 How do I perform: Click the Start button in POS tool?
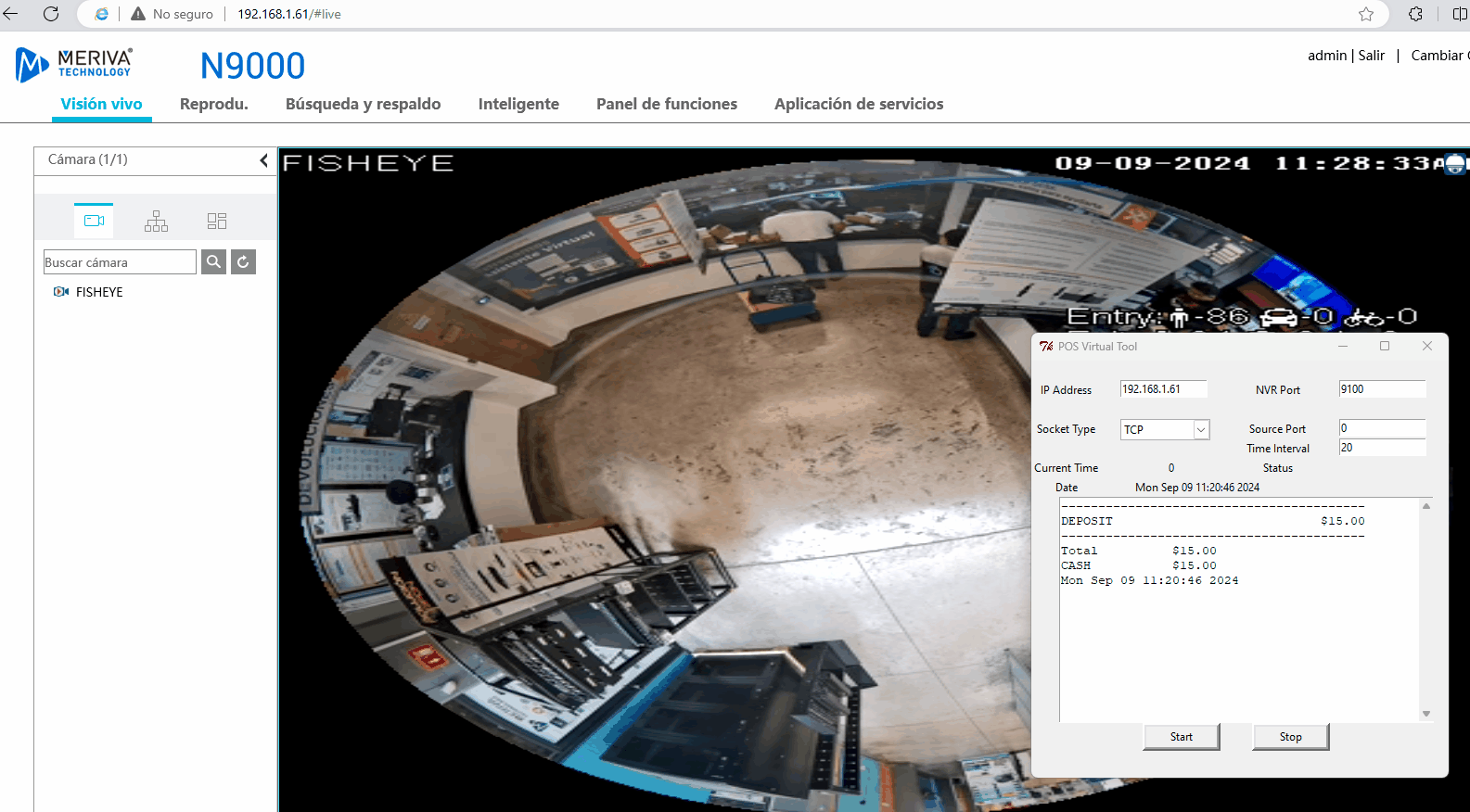pyautogui.click(x=1181, y=737)
